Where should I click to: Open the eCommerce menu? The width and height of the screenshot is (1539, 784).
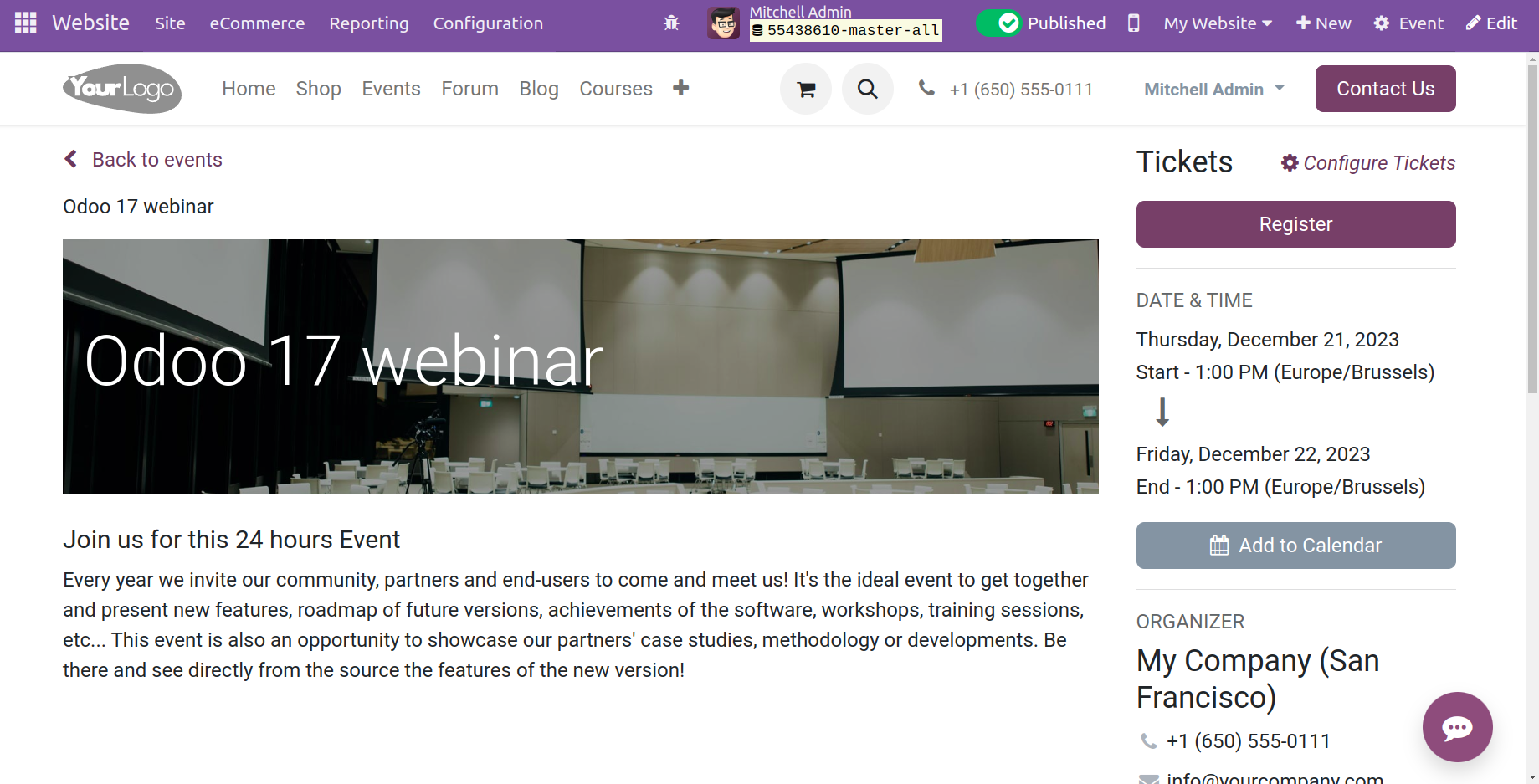tap(257, 23)
